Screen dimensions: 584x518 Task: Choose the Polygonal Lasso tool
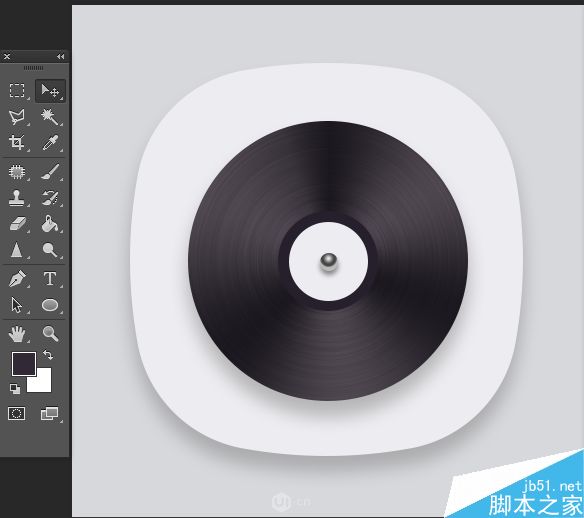coord(17,117)
